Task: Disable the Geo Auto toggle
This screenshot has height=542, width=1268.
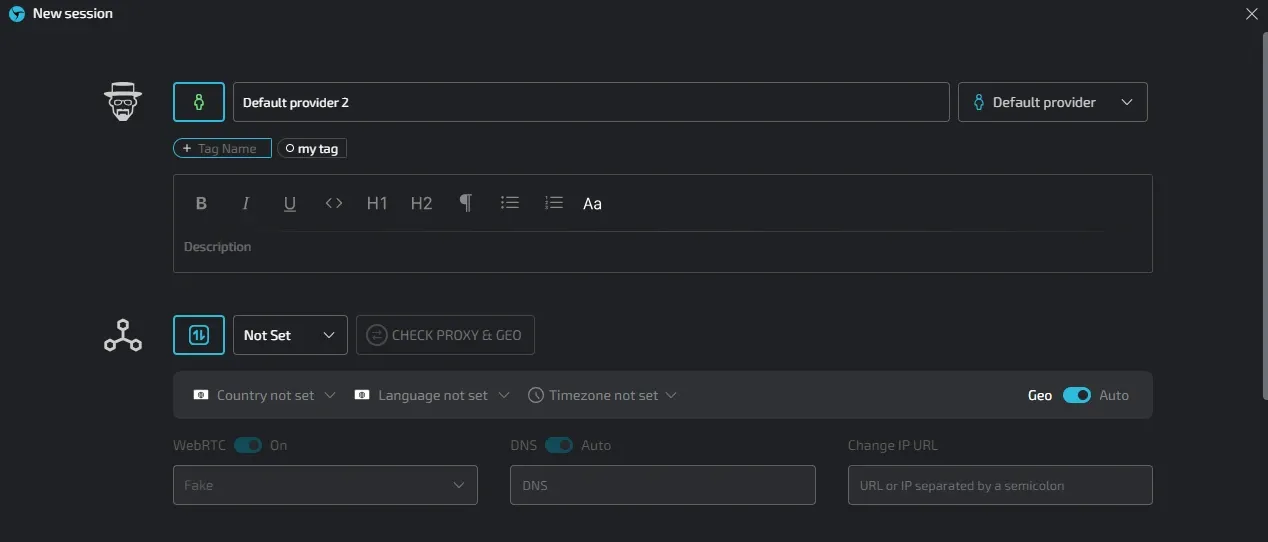Action: [1076, 395]
